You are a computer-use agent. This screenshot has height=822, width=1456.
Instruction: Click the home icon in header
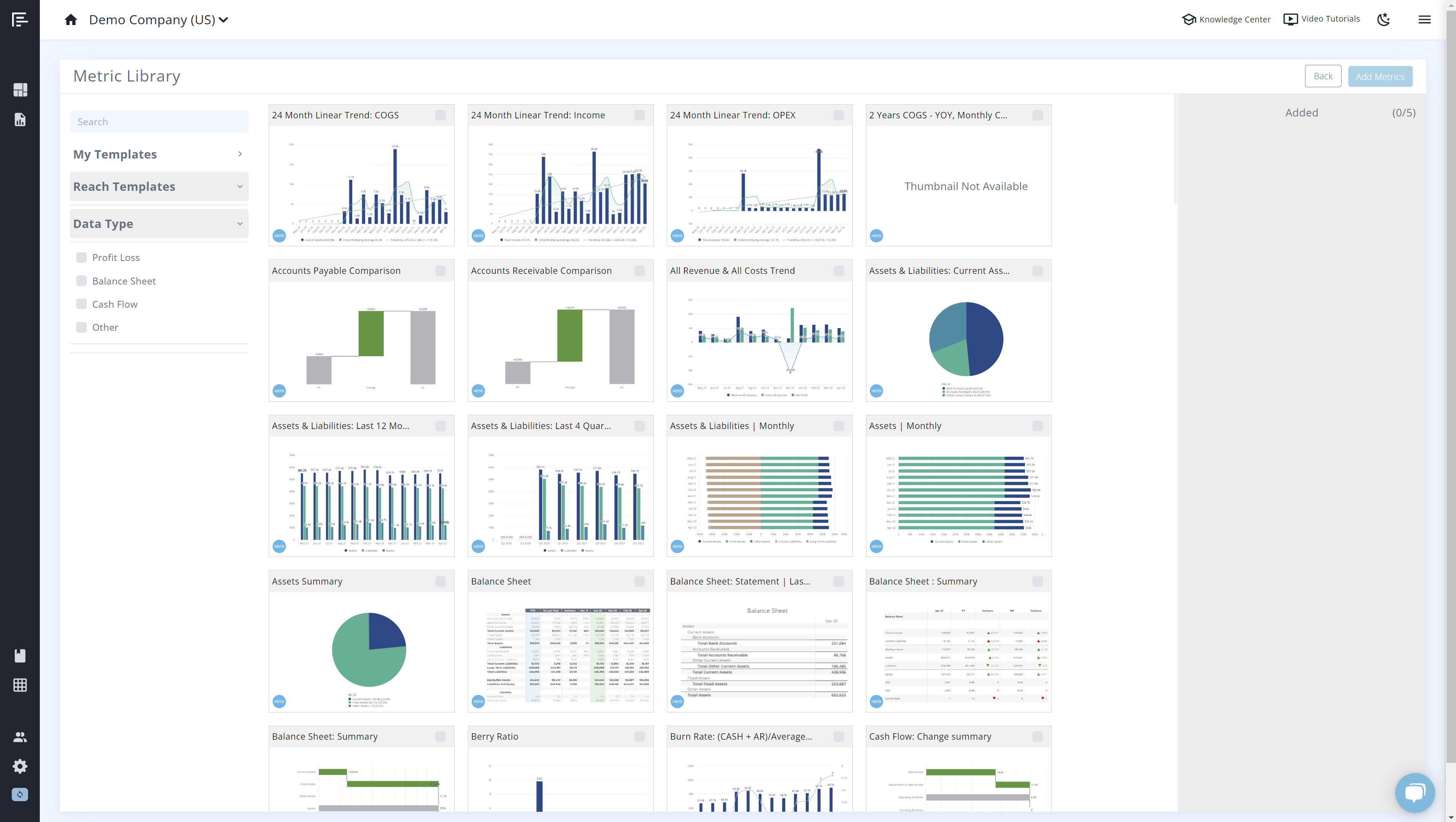(71, 19)
